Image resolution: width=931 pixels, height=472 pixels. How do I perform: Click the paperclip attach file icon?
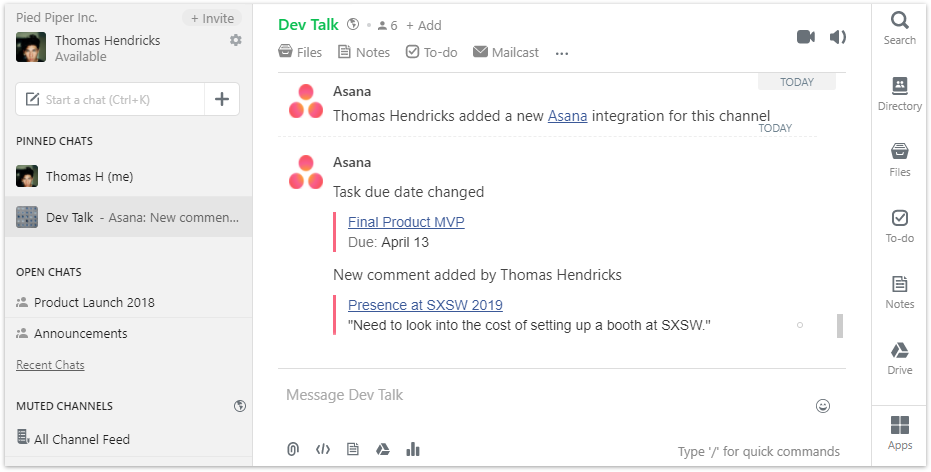click(x=293, y=449)
